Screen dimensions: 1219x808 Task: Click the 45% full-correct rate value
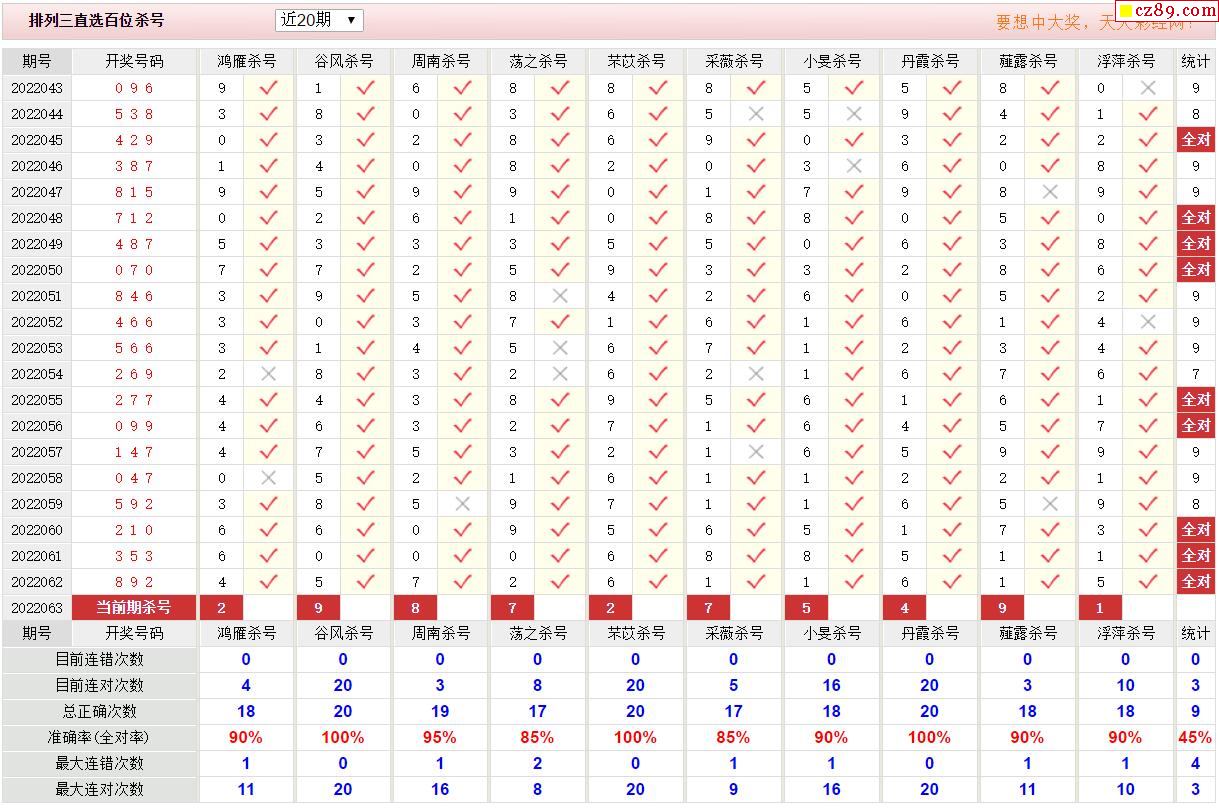pyautogui.click(x=1196, y=737)
